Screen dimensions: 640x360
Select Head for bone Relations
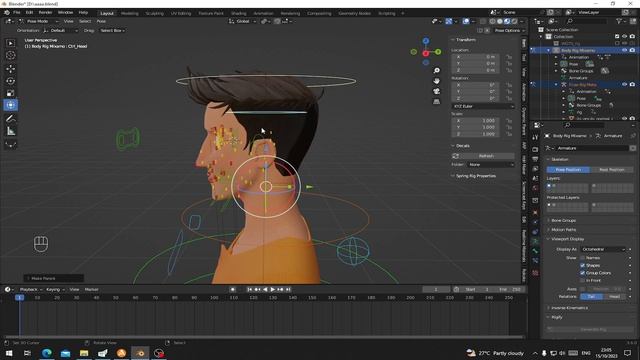[x=615, y=297]
